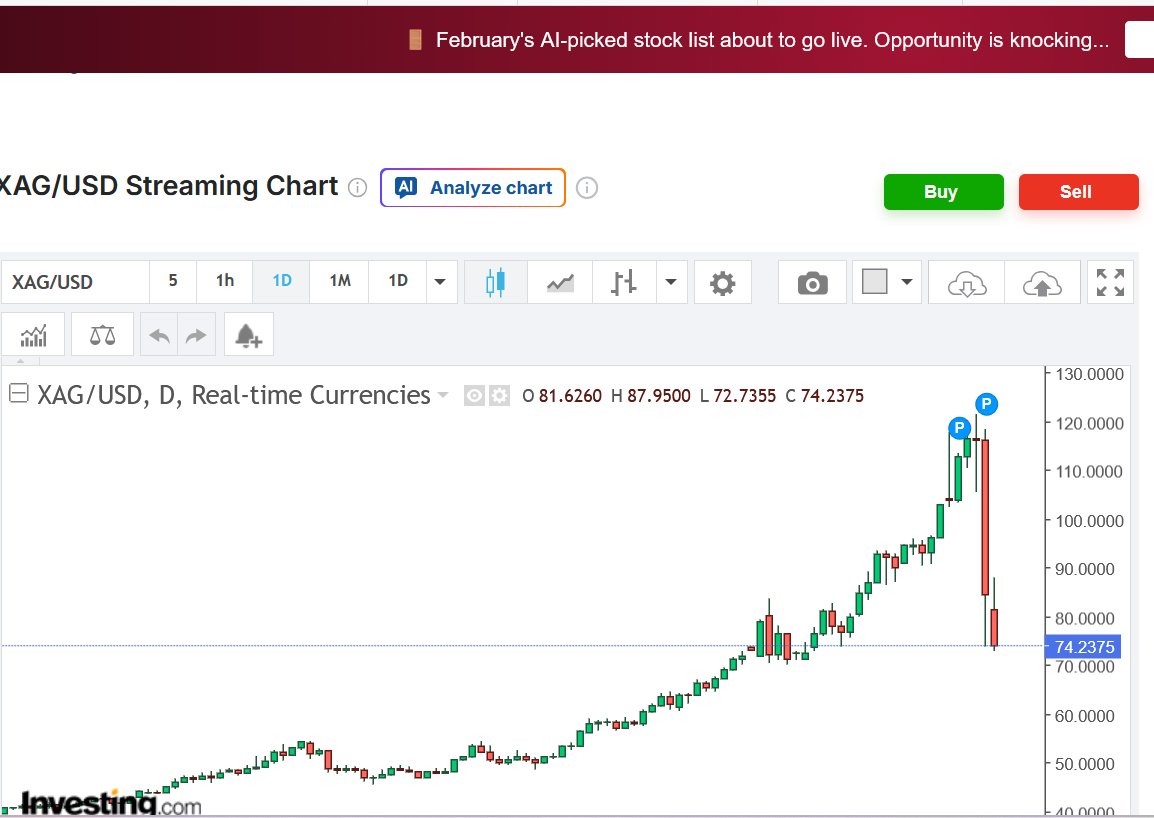
Task: Click the February AI-picked stock list banner
Action: point(772,40)
